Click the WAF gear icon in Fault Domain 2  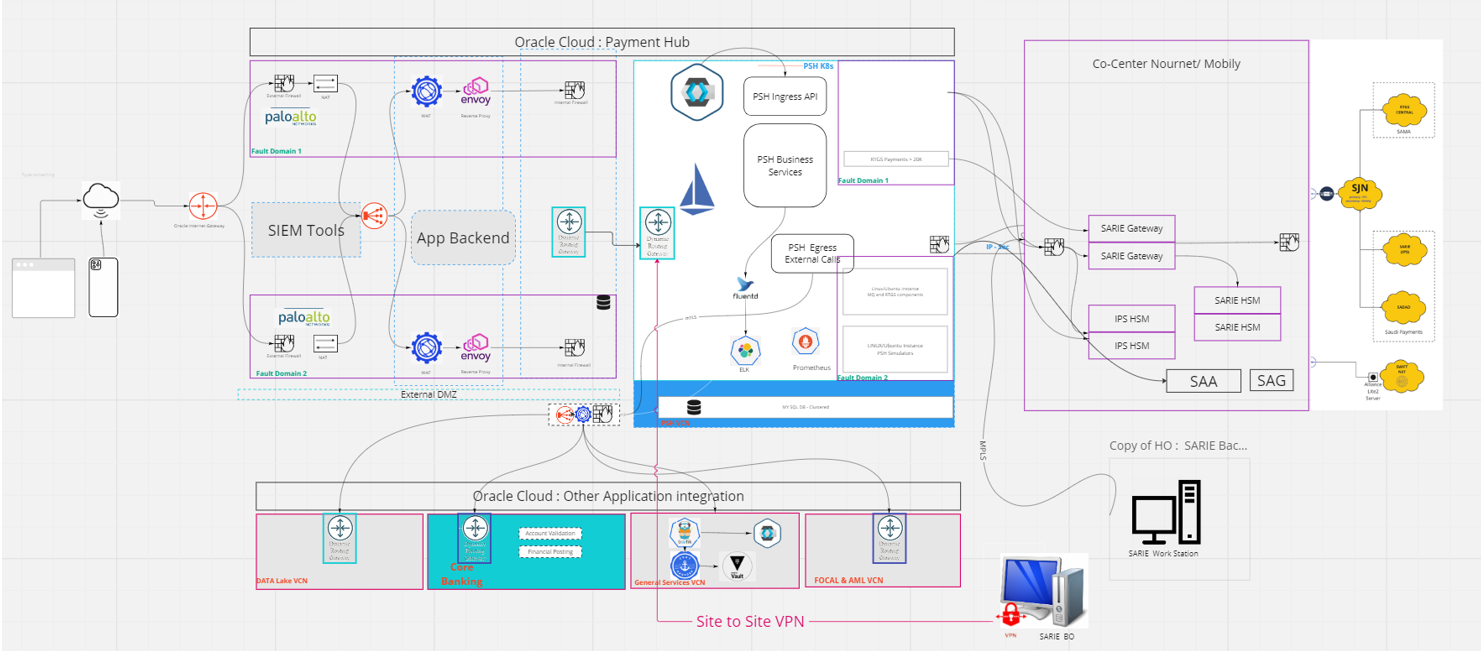(x=427, y=345)
